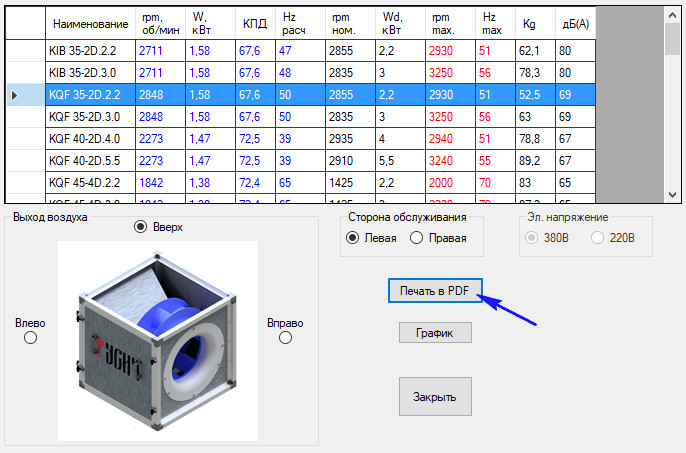
Task: Click the W, кВт column header
Action: tap(210, 24)
